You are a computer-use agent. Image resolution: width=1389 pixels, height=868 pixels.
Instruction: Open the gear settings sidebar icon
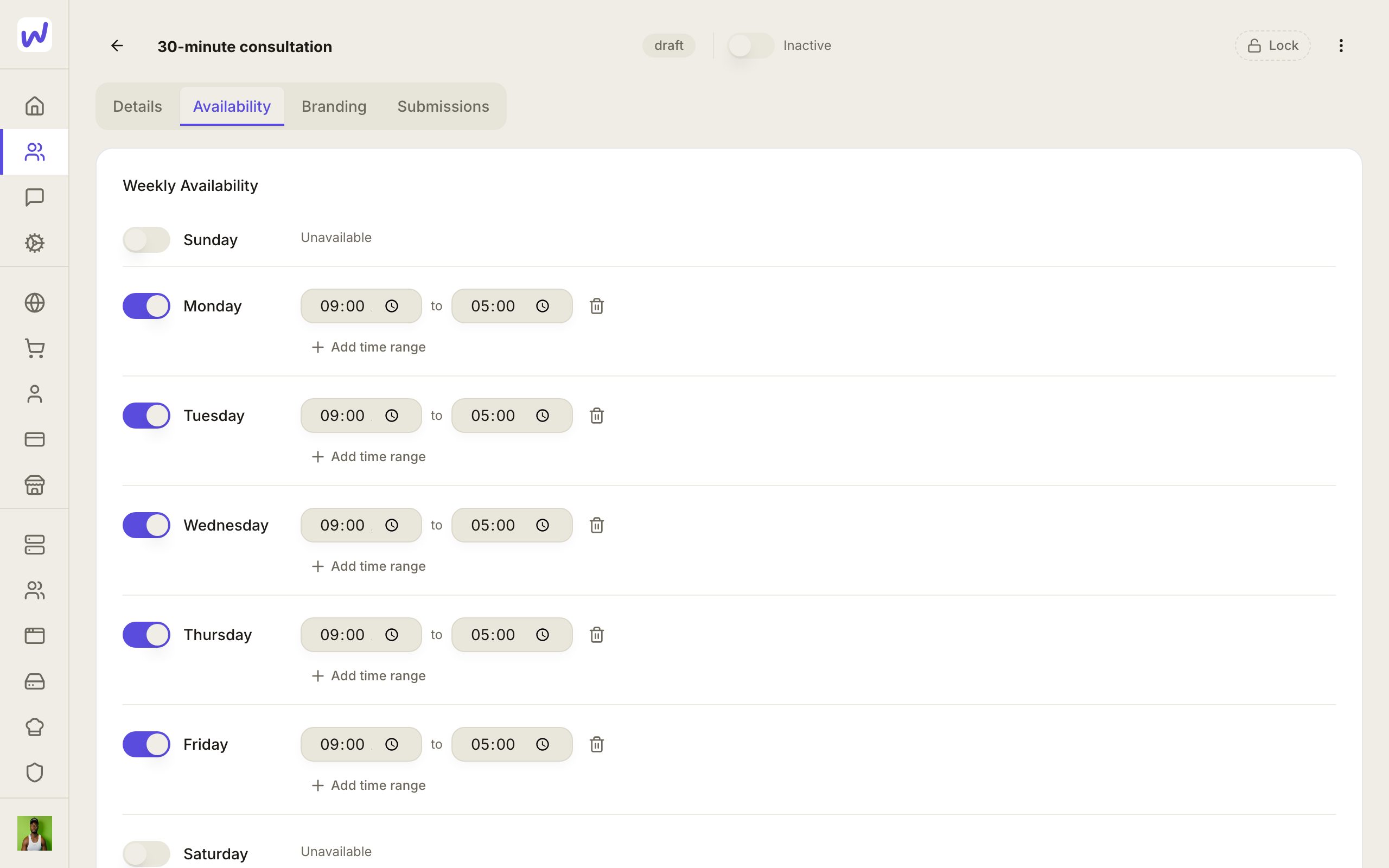click(34, 243)
